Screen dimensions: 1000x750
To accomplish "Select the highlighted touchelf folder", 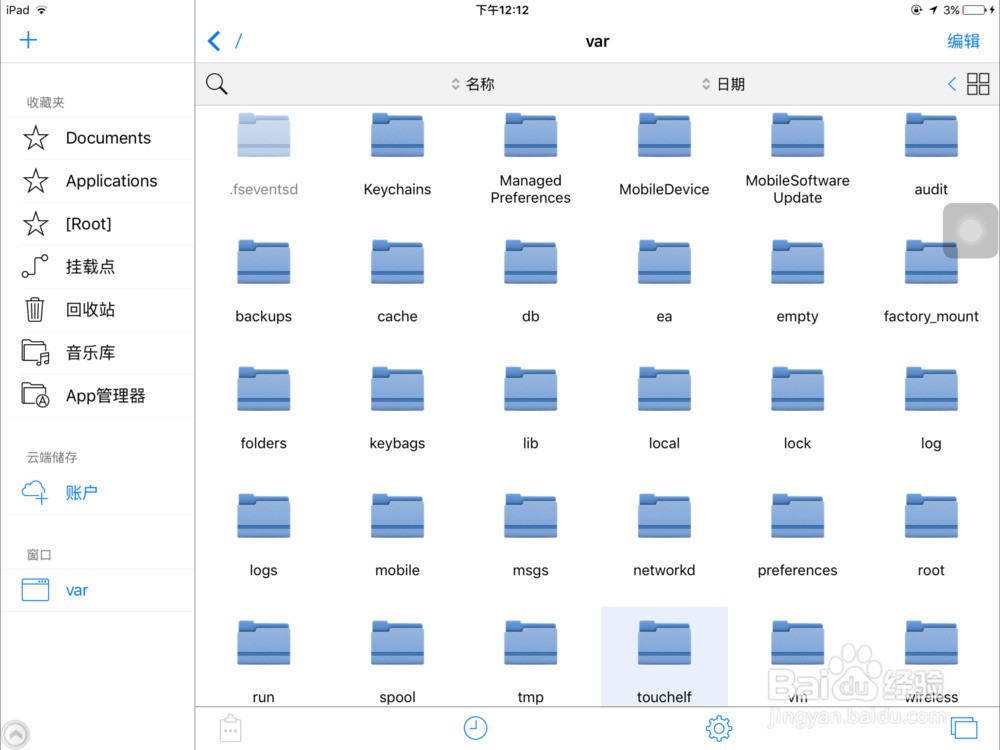I will coord(664,650).
